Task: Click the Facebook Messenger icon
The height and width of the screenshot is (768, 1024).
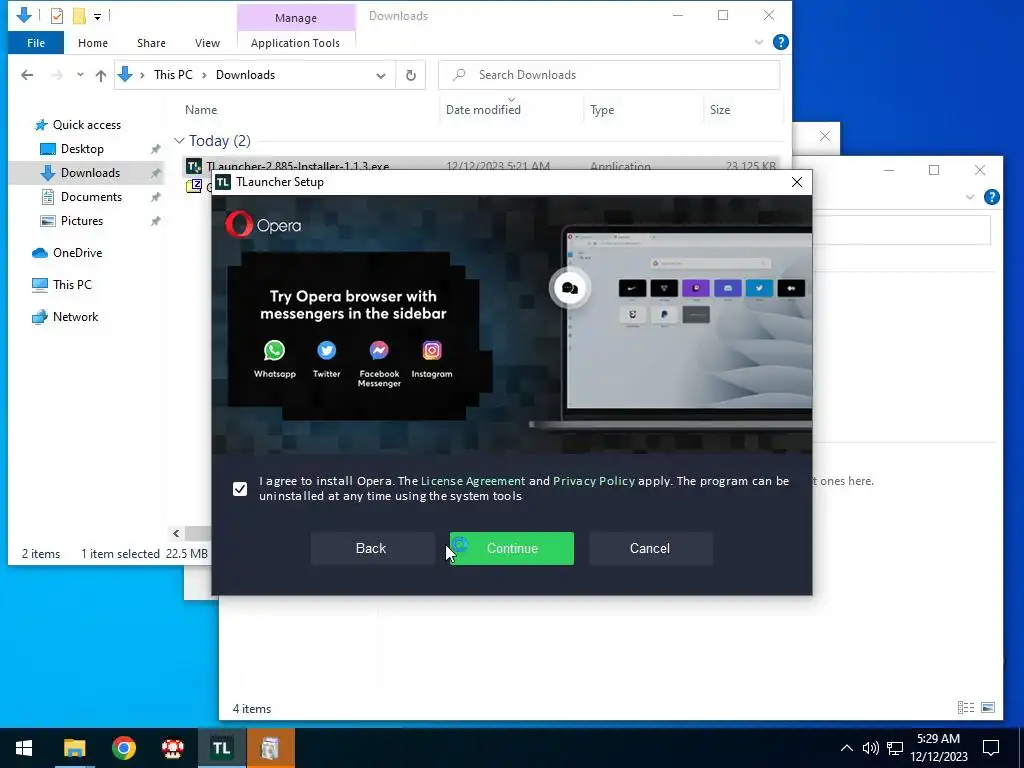Action: [379, 351]
